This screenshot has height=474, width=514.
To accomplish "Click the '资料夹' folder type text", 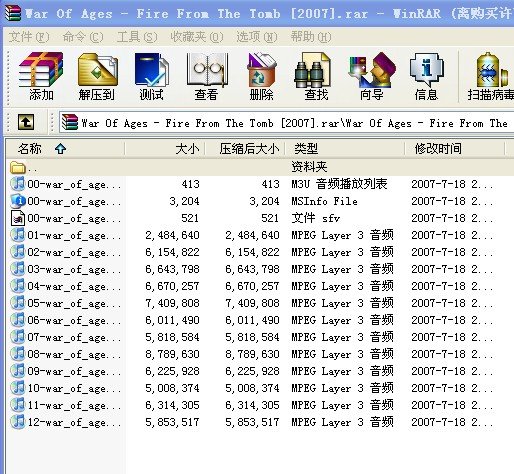I will [x=309, y=167].
